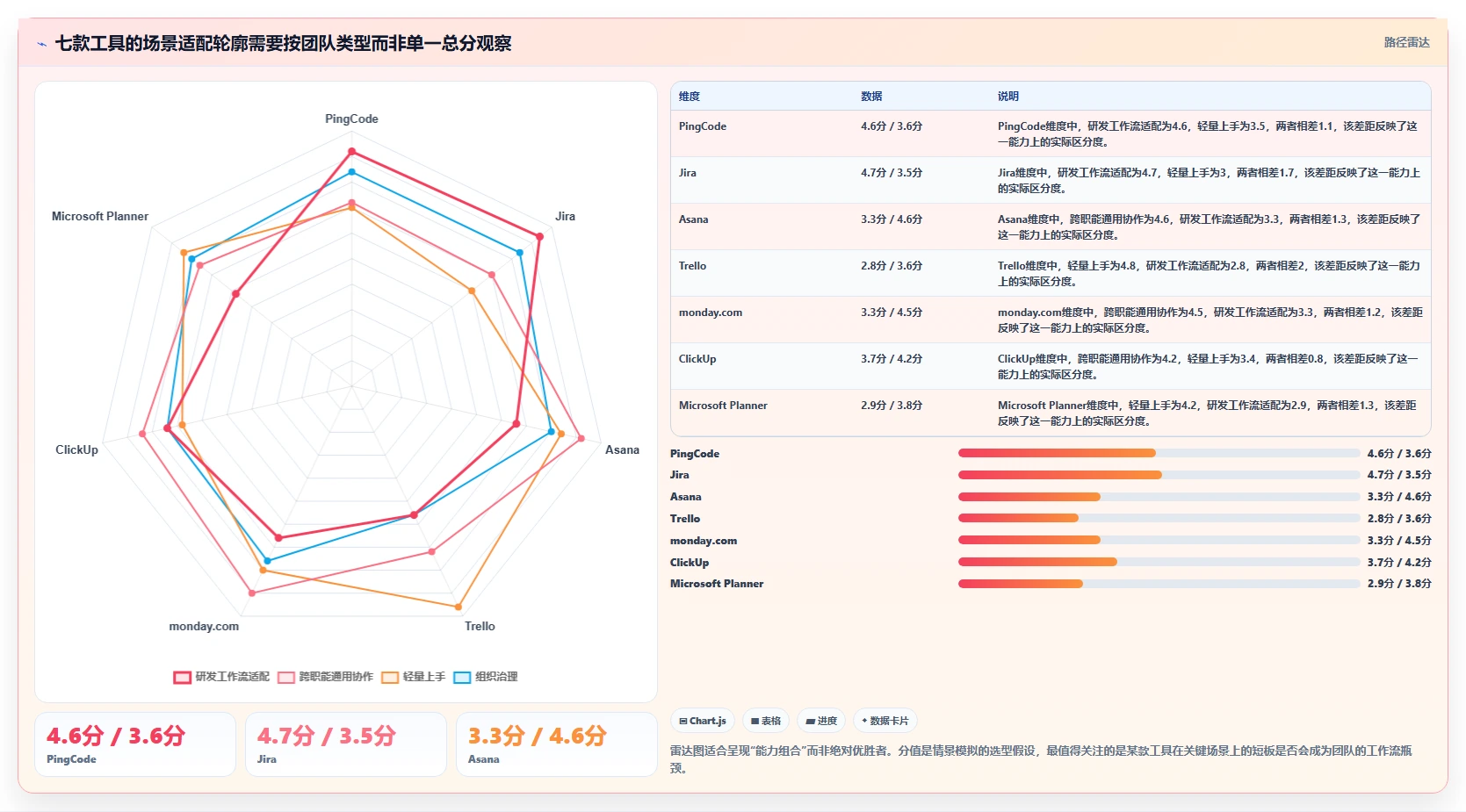This screenshot has height=812, width=1466.
Task: Open the Asana 3.3分 / 4.6分 data card
Action: click(557, 744)
